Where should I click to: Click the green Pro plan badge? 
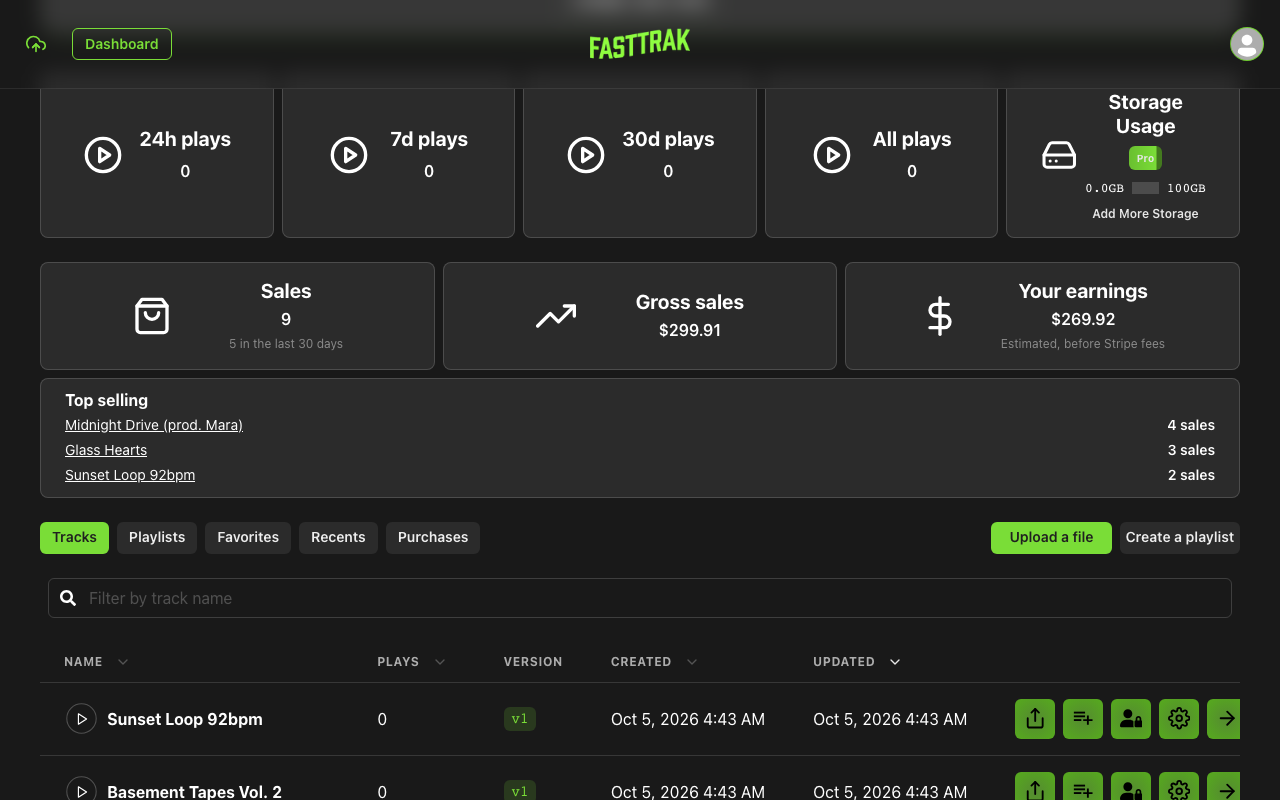pos(1145,158)
